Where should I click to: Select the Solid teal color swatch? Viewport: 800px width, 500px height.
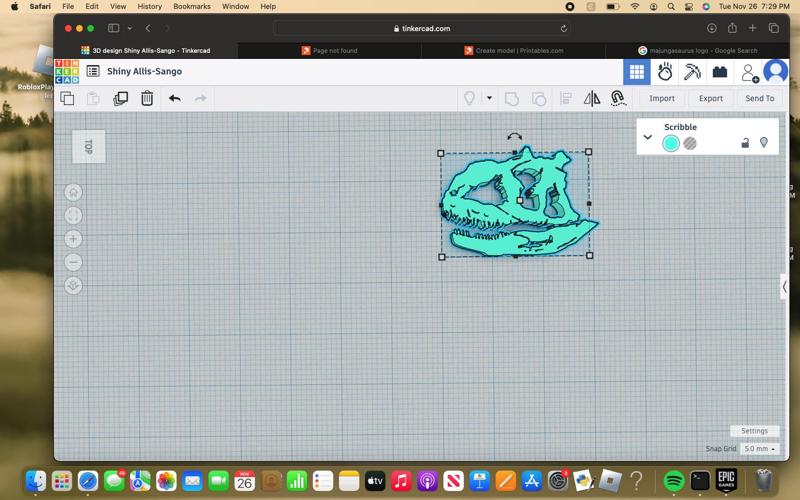670,144
